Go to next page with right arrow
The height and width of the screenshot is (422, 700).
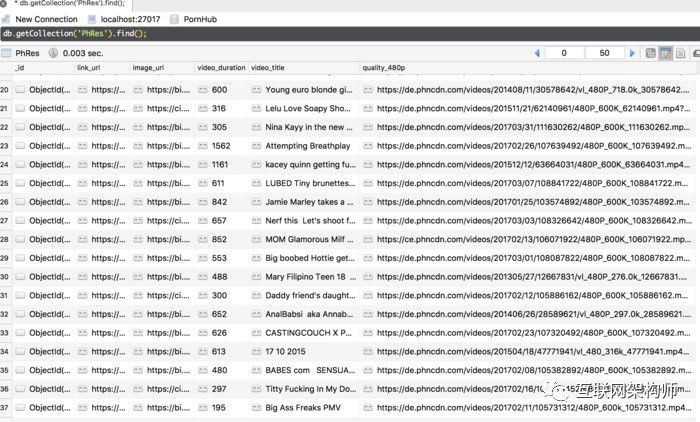pos(632,53)
